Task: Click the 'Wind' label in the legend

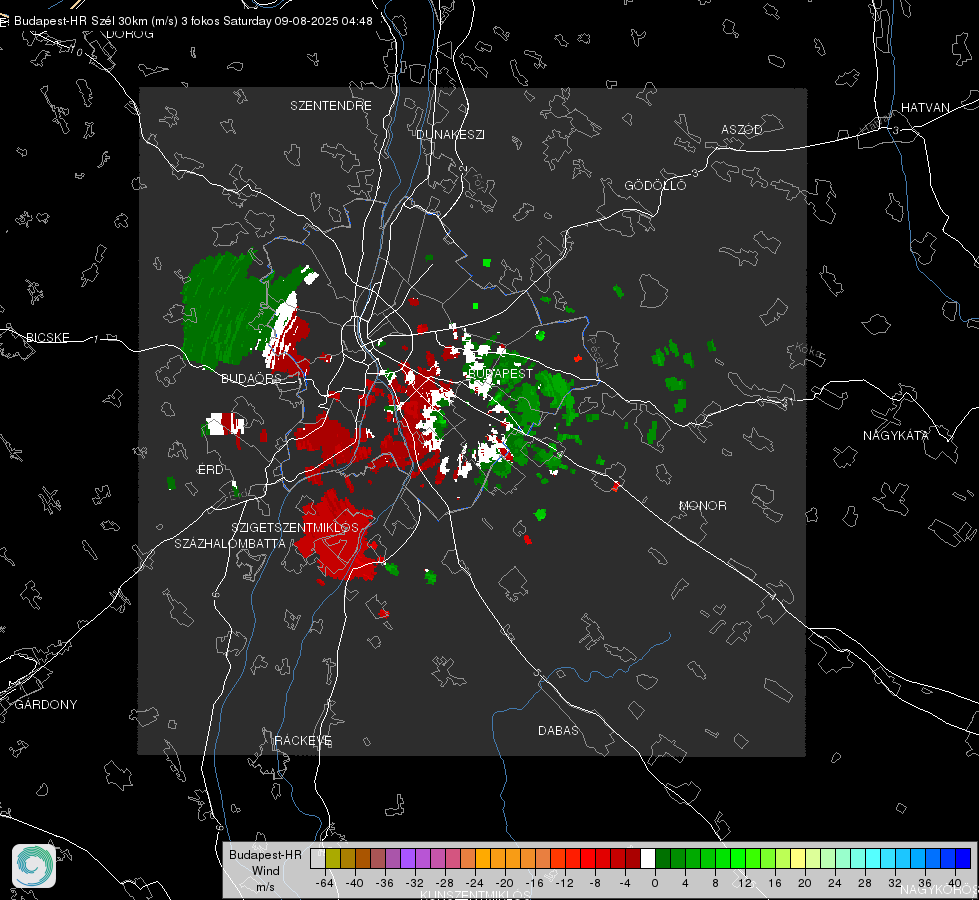Action: click(265, 870)
